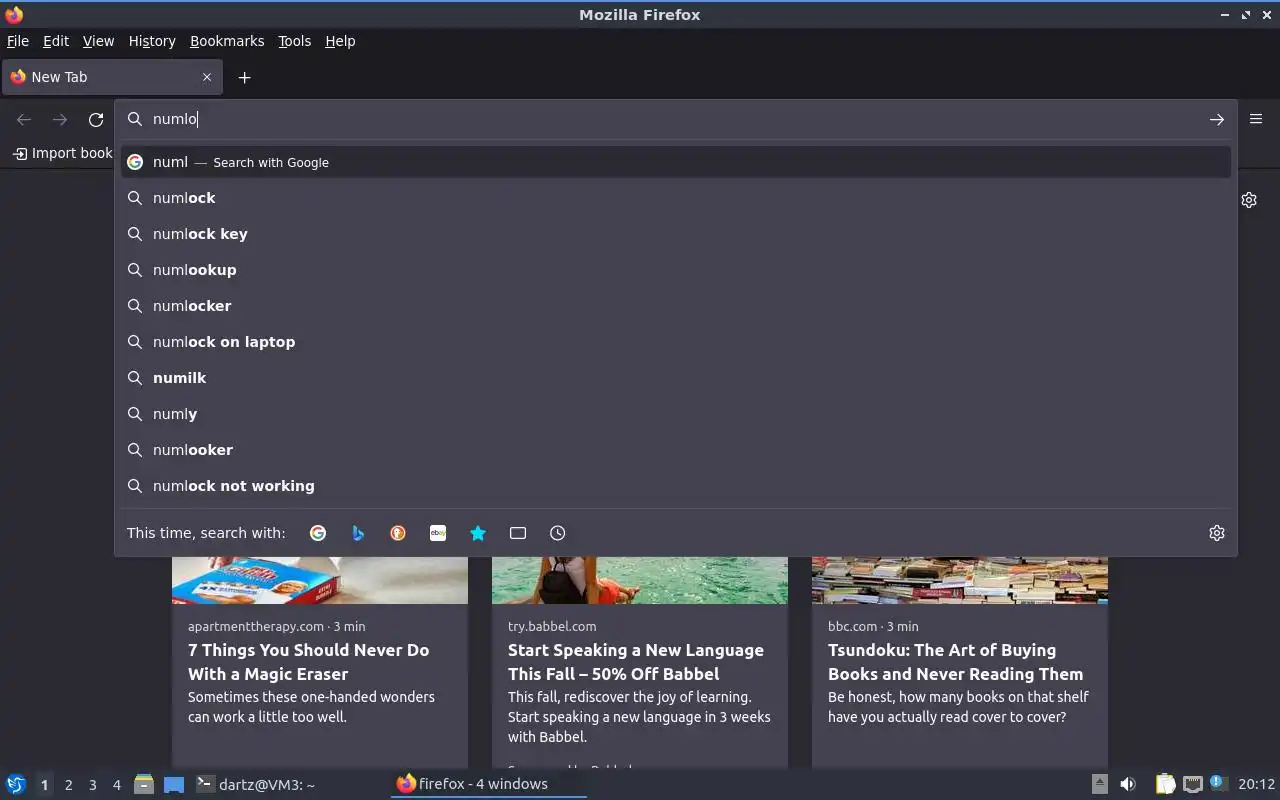Image resolution: width=1280 pixels, height=800 pixels.
Task: Choose the 'numlock not working' suggestion
Action: point(676,486)
